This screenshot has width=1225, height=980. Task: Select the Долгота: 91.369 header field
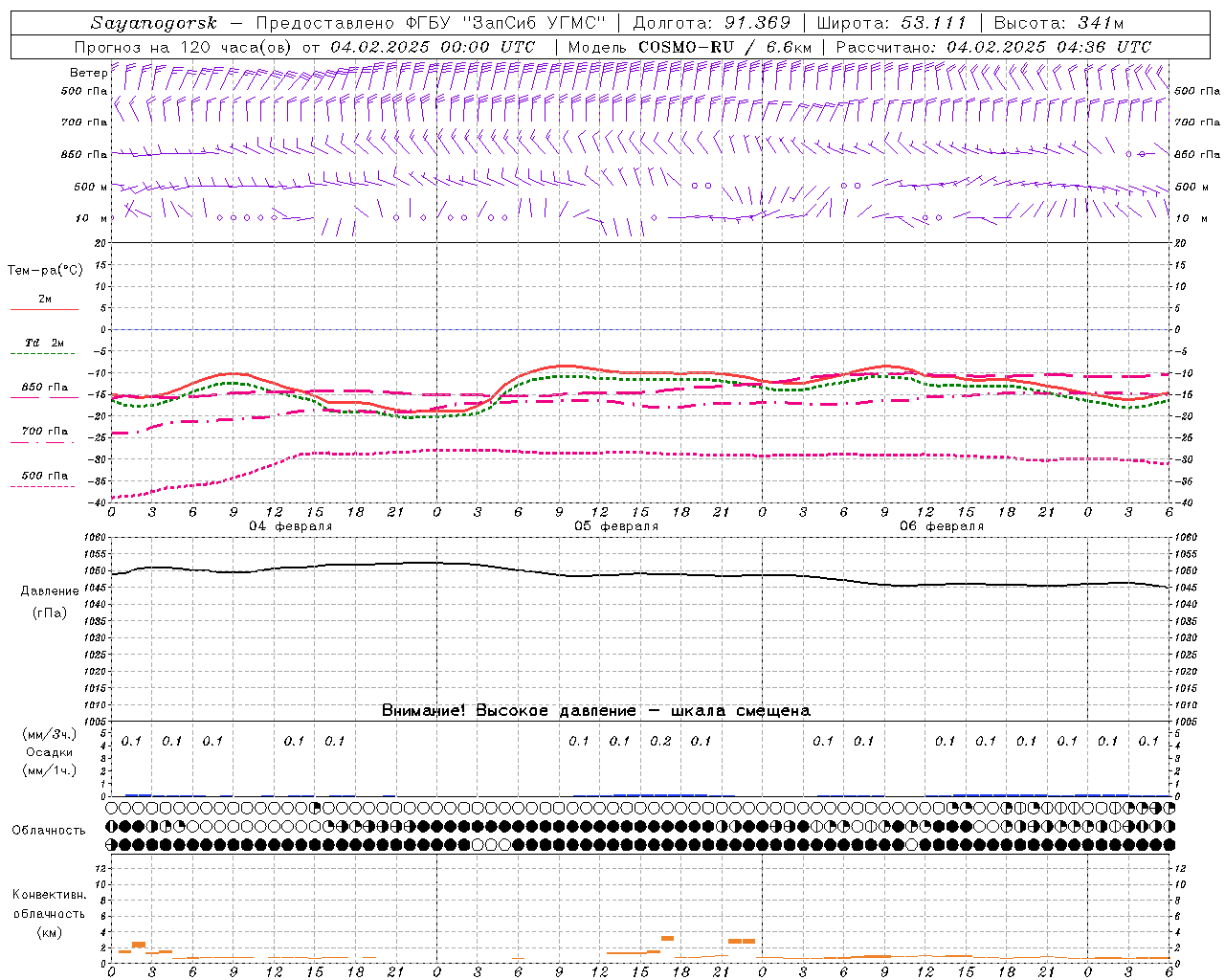pos(712,23)
